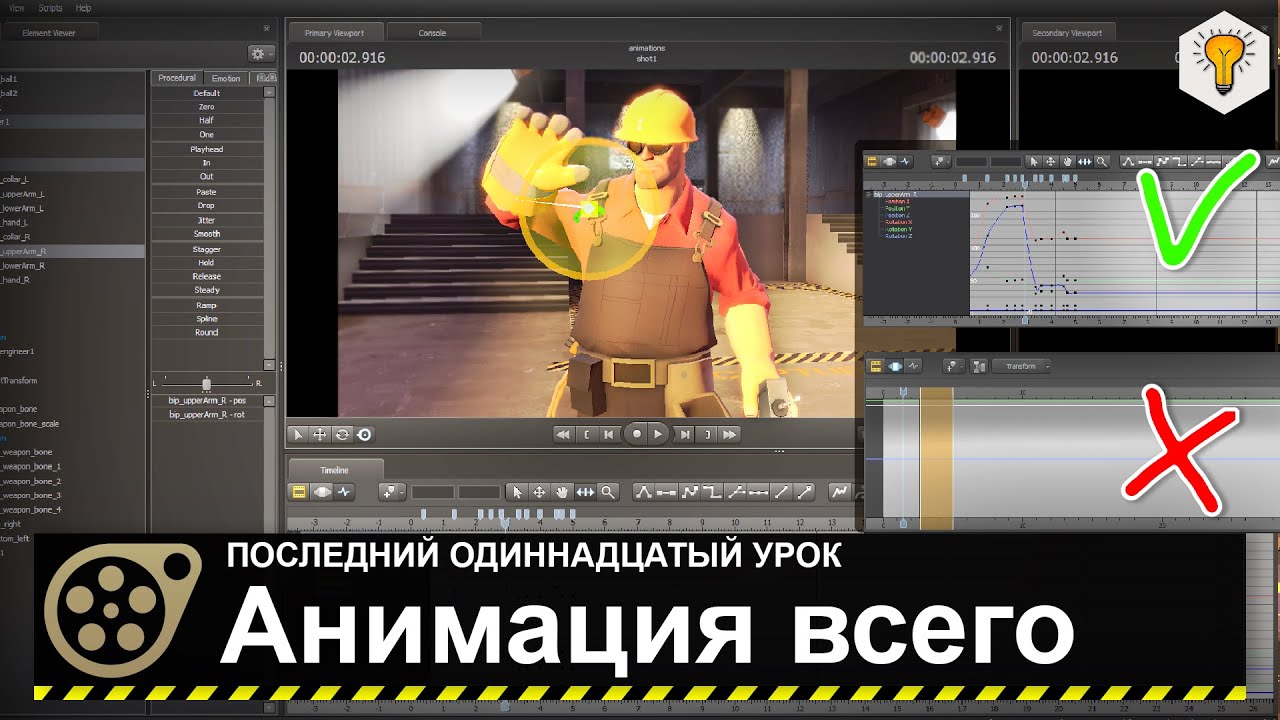Viewport: 1280px width, 720px height.
Task: Open the Help menu
Action: coord(83,7)
